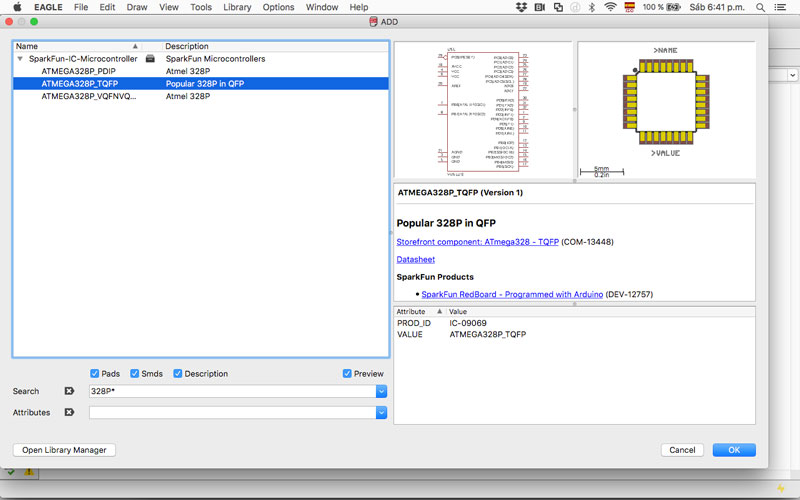Open the File menu

81,7
